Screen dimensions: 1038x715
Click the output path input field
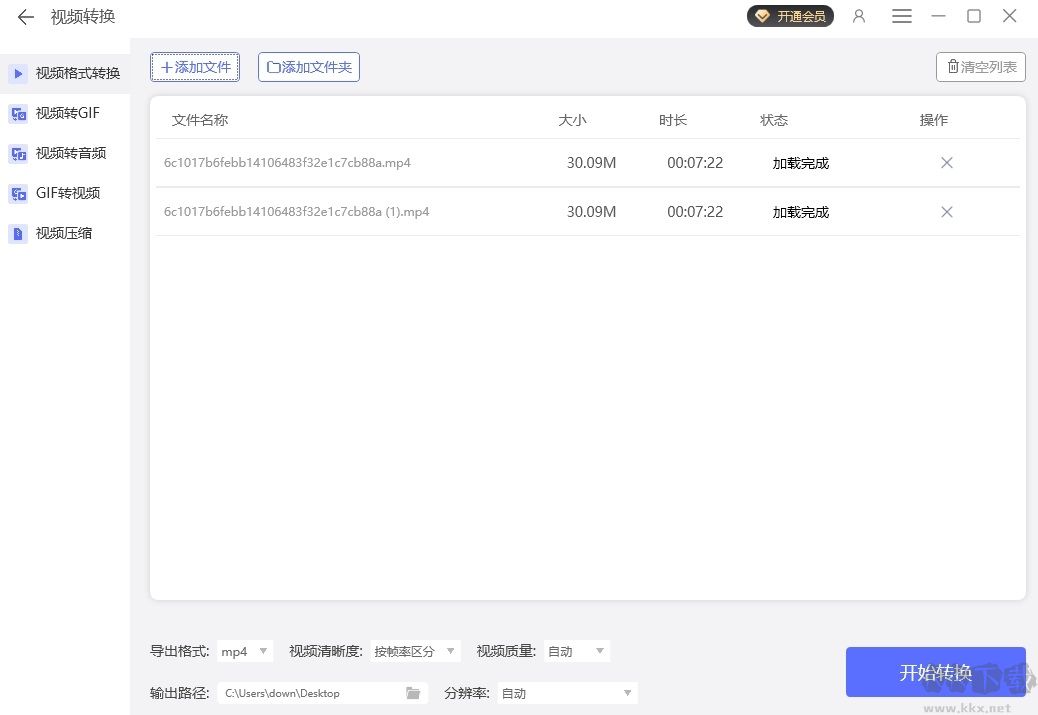tap(310, 692)
